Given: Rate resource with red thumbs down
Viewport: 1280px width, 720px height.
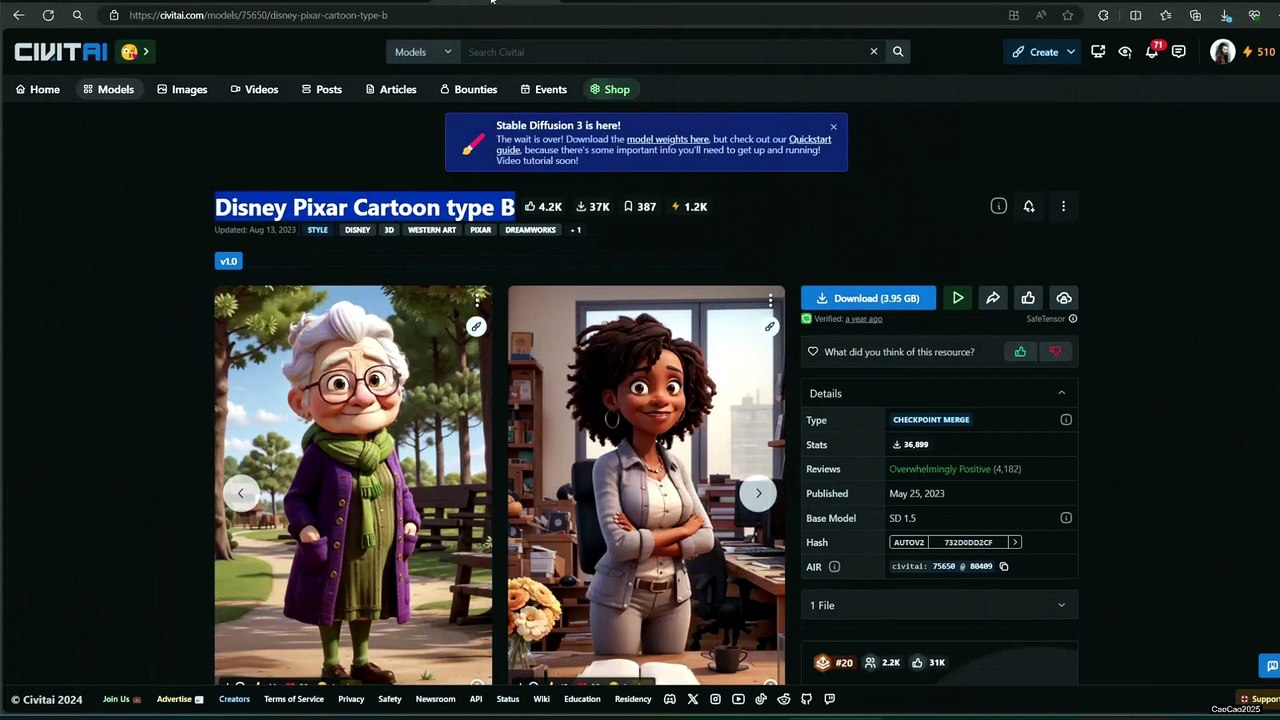Looking at the screenshot, I should click(x=1055, y=352).
